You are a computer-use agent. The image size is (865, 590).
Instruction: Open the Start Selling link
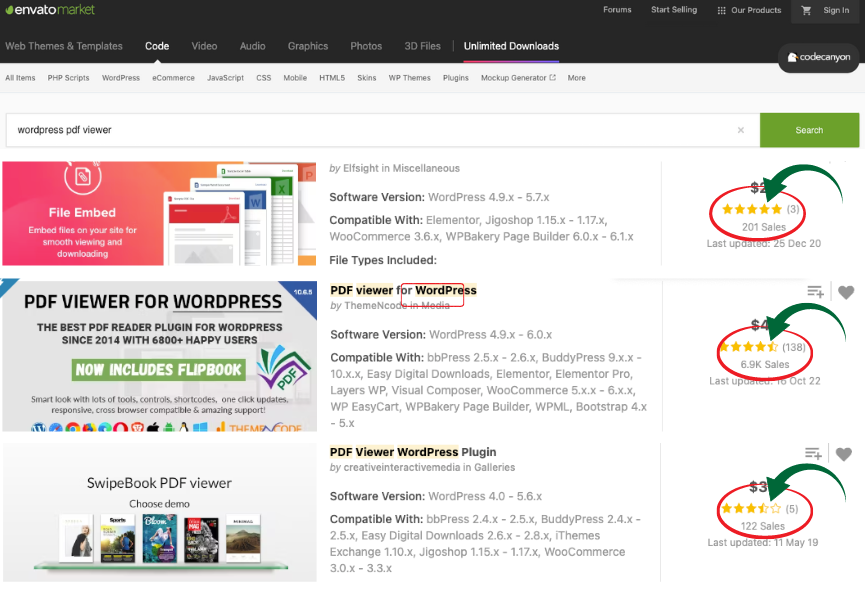(674, 10)
